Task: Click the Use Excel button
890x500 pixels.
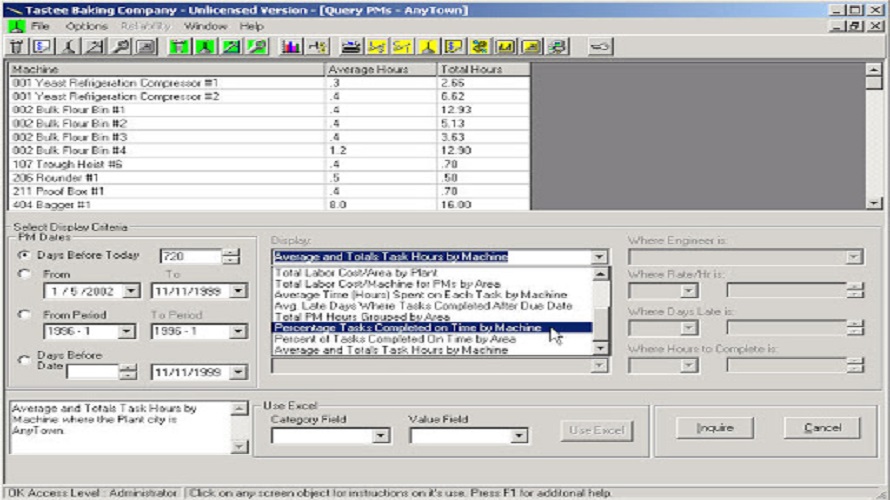Action: pos(597,430)
